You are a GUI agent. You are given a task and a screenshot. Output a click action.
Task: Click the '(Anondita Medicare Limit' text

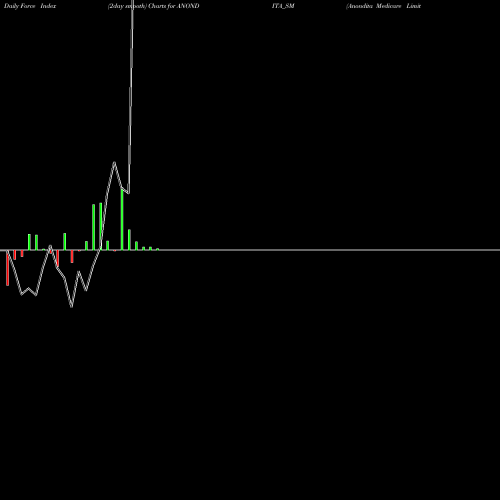click(x=383, y=6)
